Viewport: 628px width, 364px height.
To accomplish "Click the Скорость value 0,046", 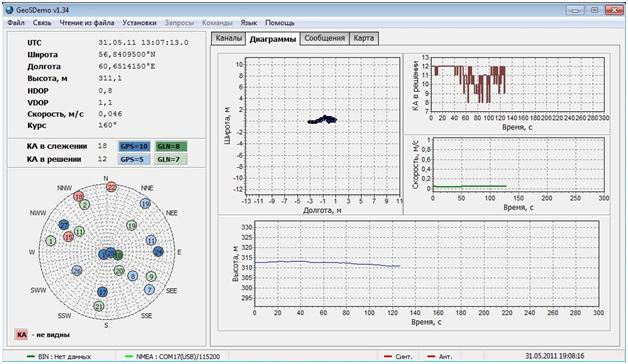I will (110, 114).
